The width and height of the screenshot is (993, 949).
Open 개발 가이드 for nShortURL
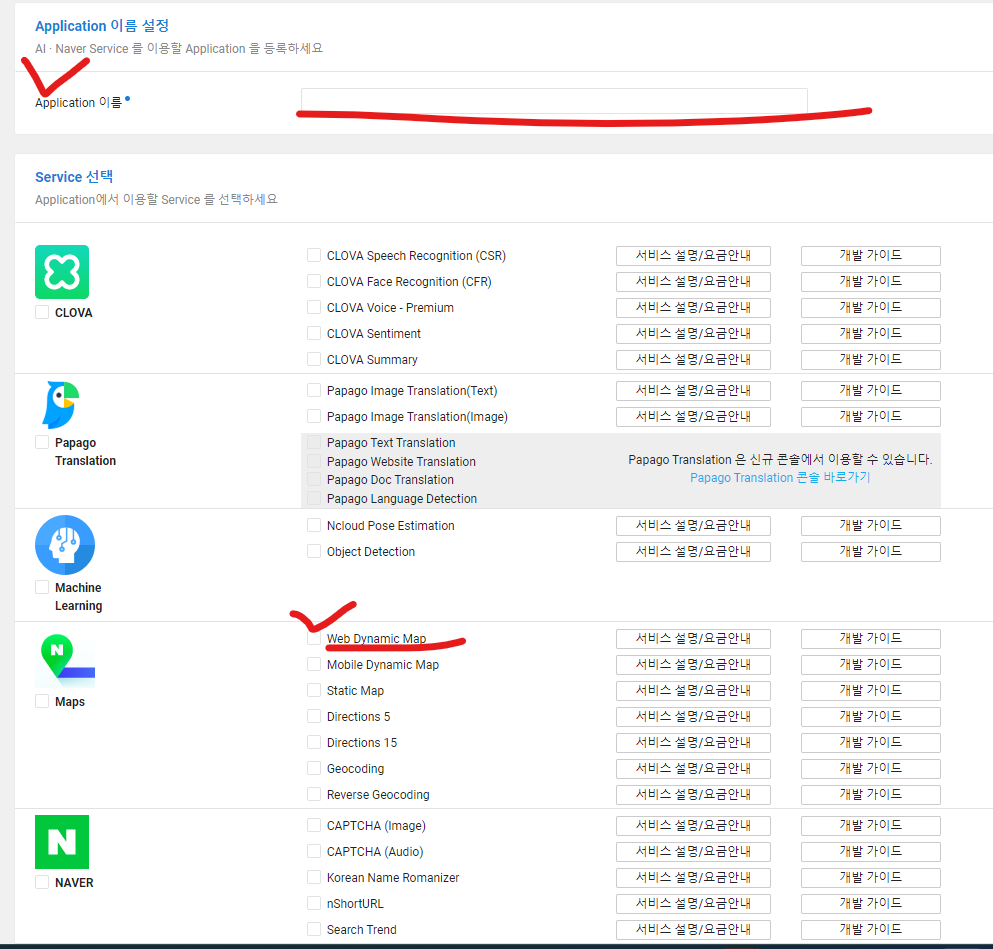(870, 903)
